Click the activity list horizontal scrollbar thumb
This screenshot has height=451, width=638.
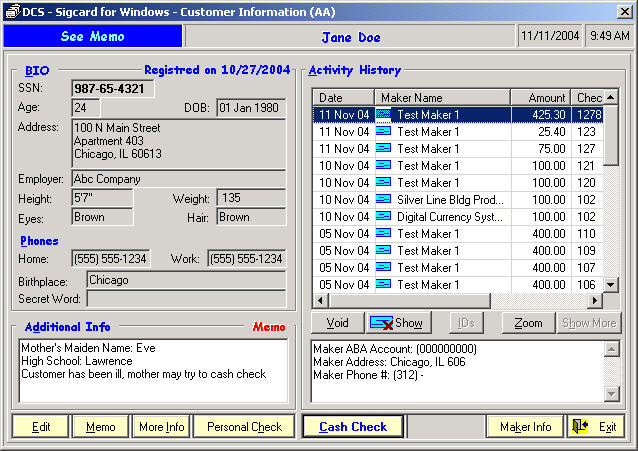409,300
